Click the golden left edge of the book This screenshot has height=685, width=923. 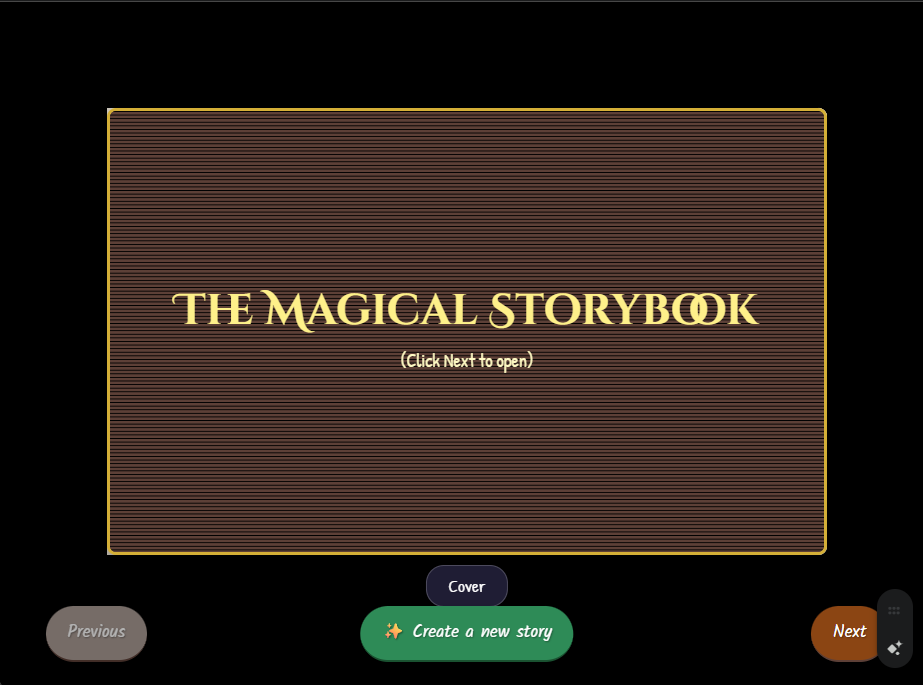pos(109,330)
